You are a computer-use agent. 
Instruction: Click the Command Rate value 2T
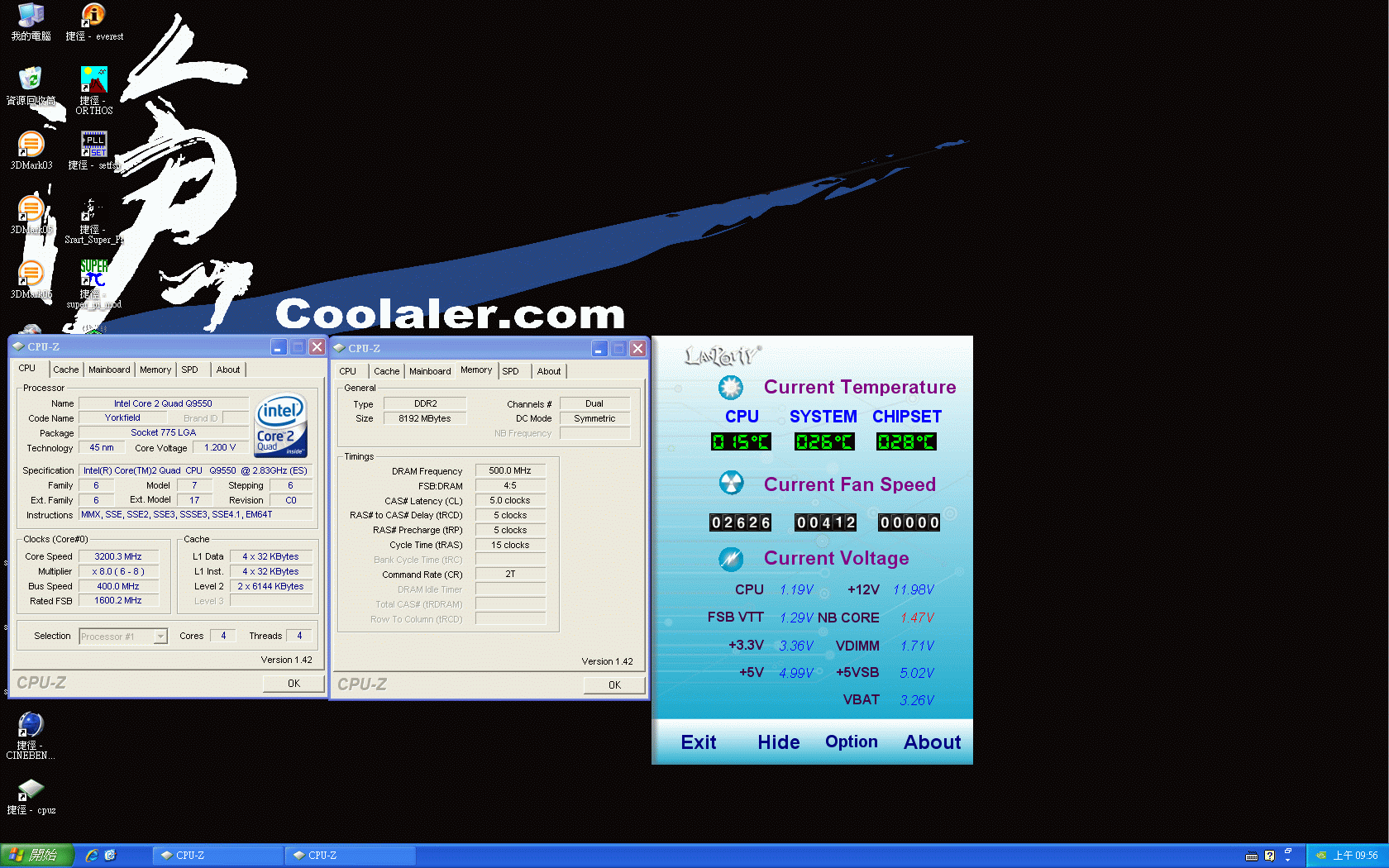510,575
